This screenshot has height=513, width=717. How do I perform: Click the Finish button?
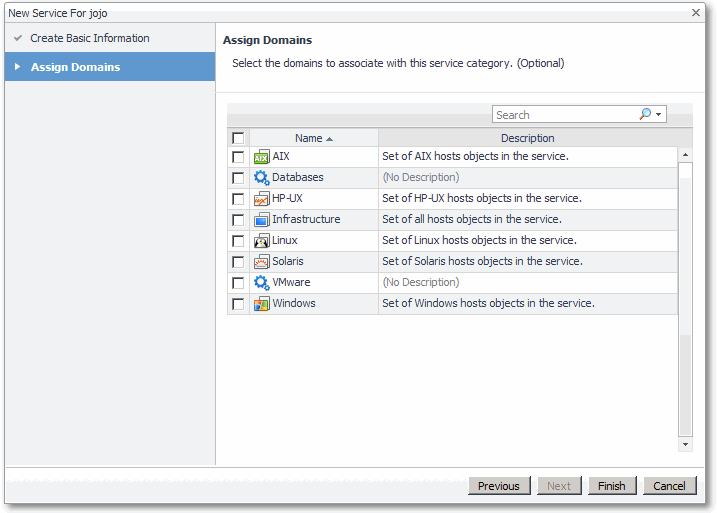(x=612, y=486)
